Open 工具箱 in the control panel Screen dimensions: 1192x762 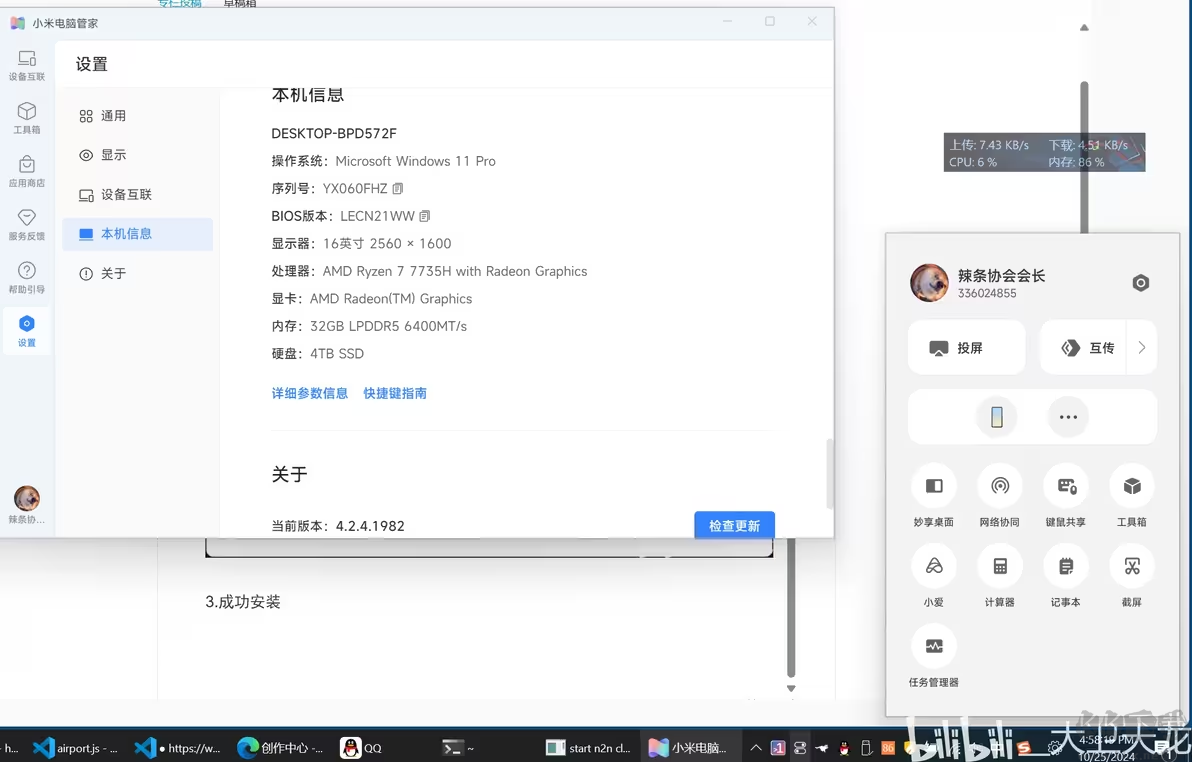[x=1132, y=496]
